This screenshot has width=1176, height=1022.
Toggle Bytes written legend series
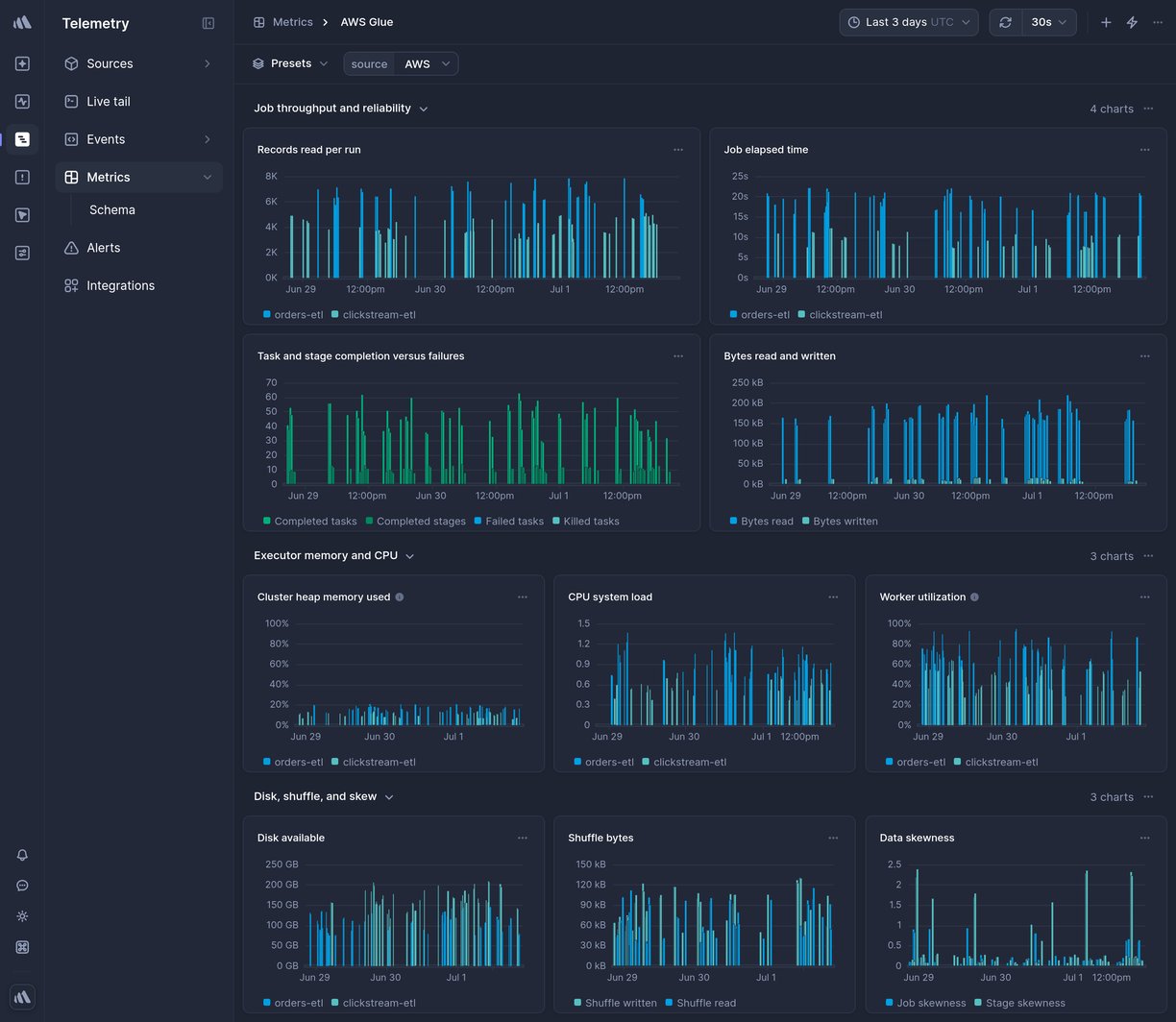click(840, 522)
